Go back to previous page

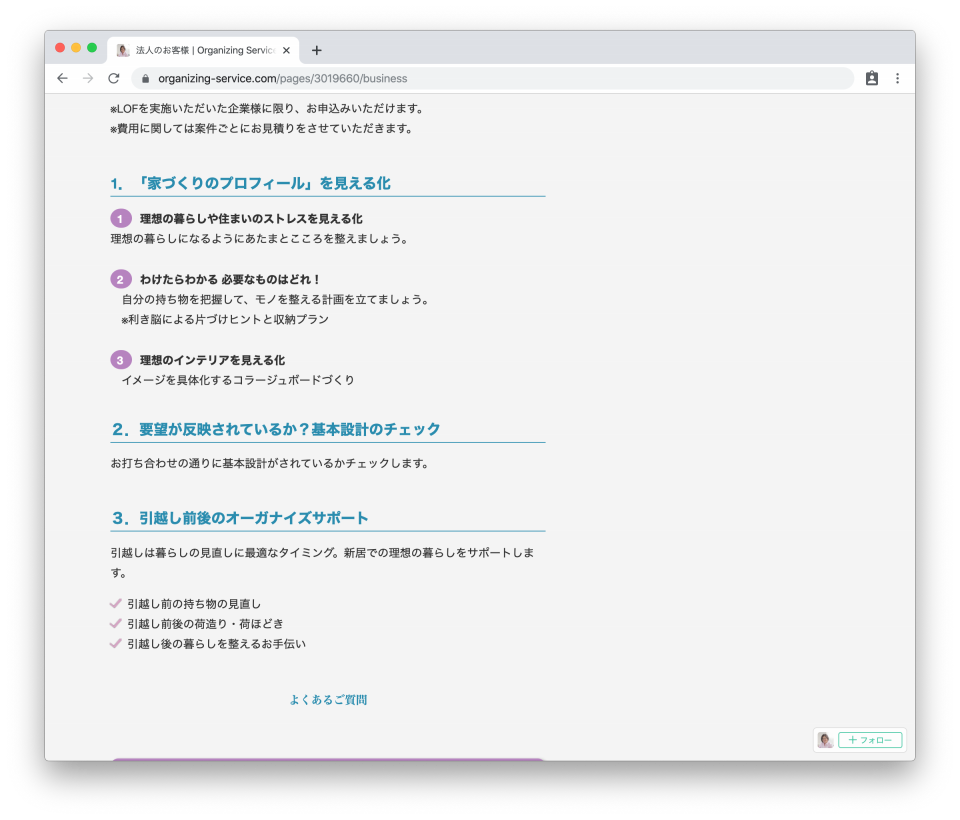[62, 78]
